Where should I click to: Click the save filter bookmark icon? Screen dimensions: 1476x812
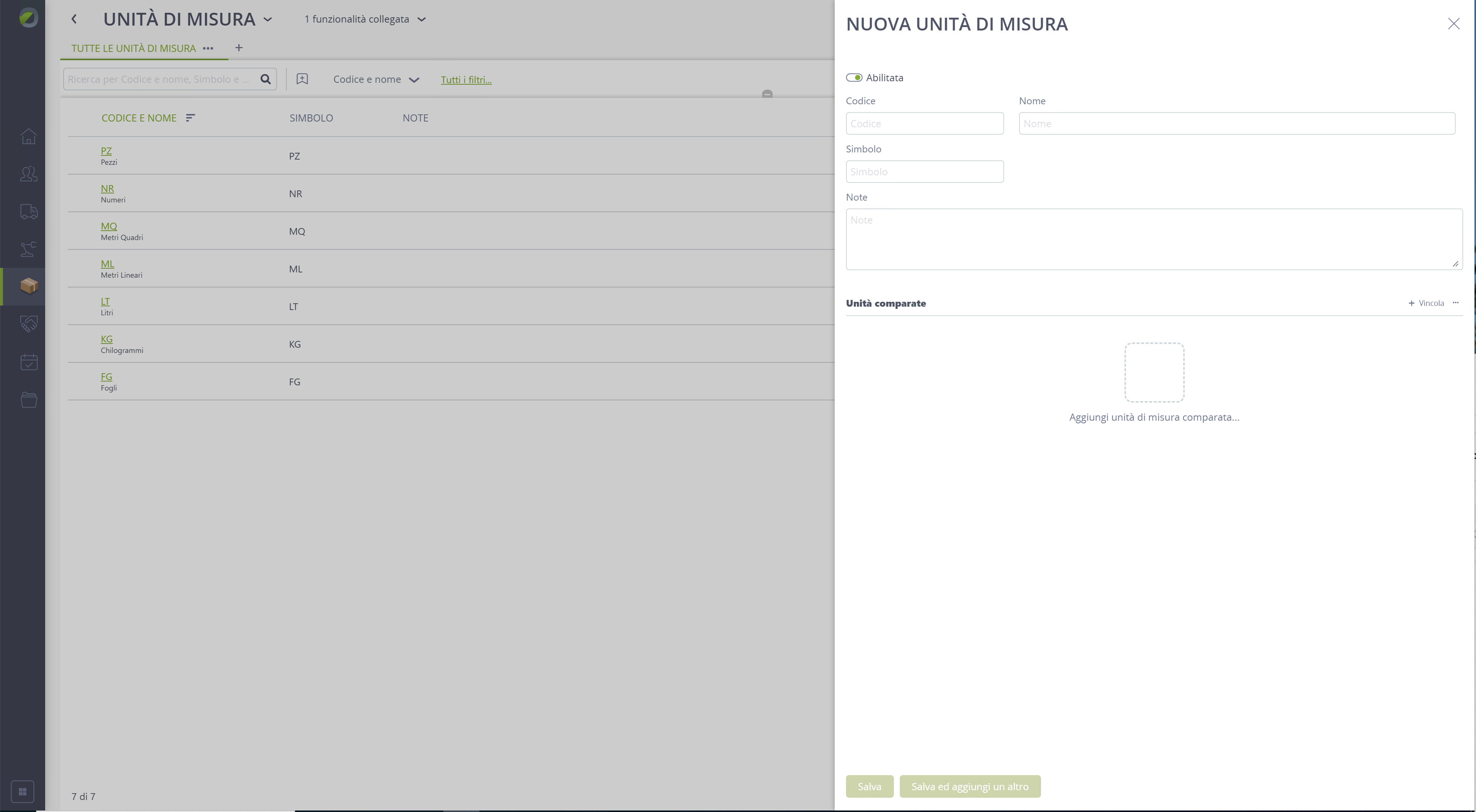coord(302,79)
